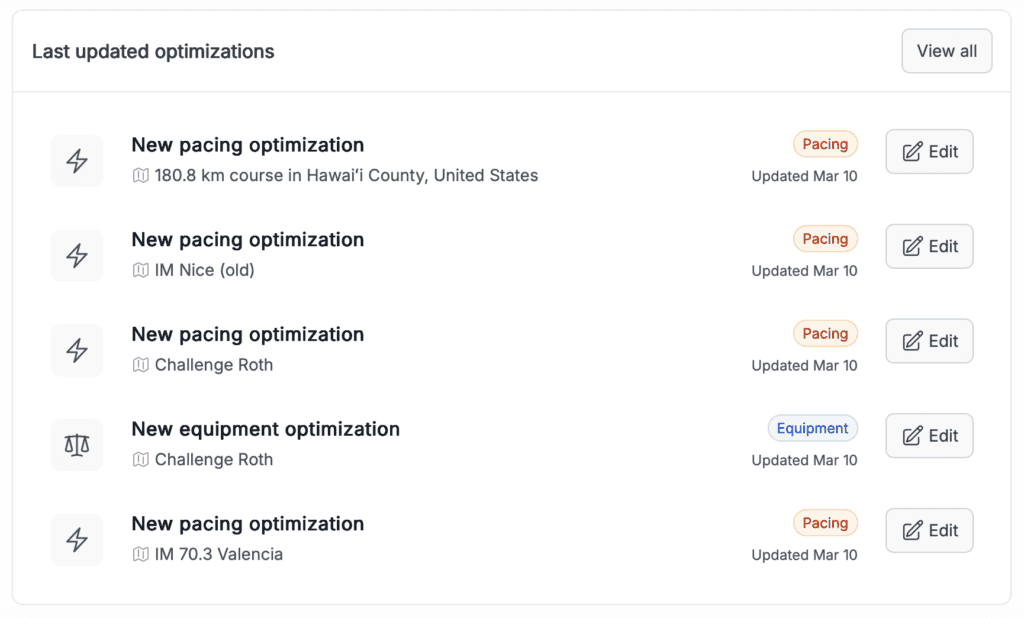This screenshot has height=618, width=1024.
Task: Click "Challenge Roth" under New pacing optimization
Action: [214, 365]
